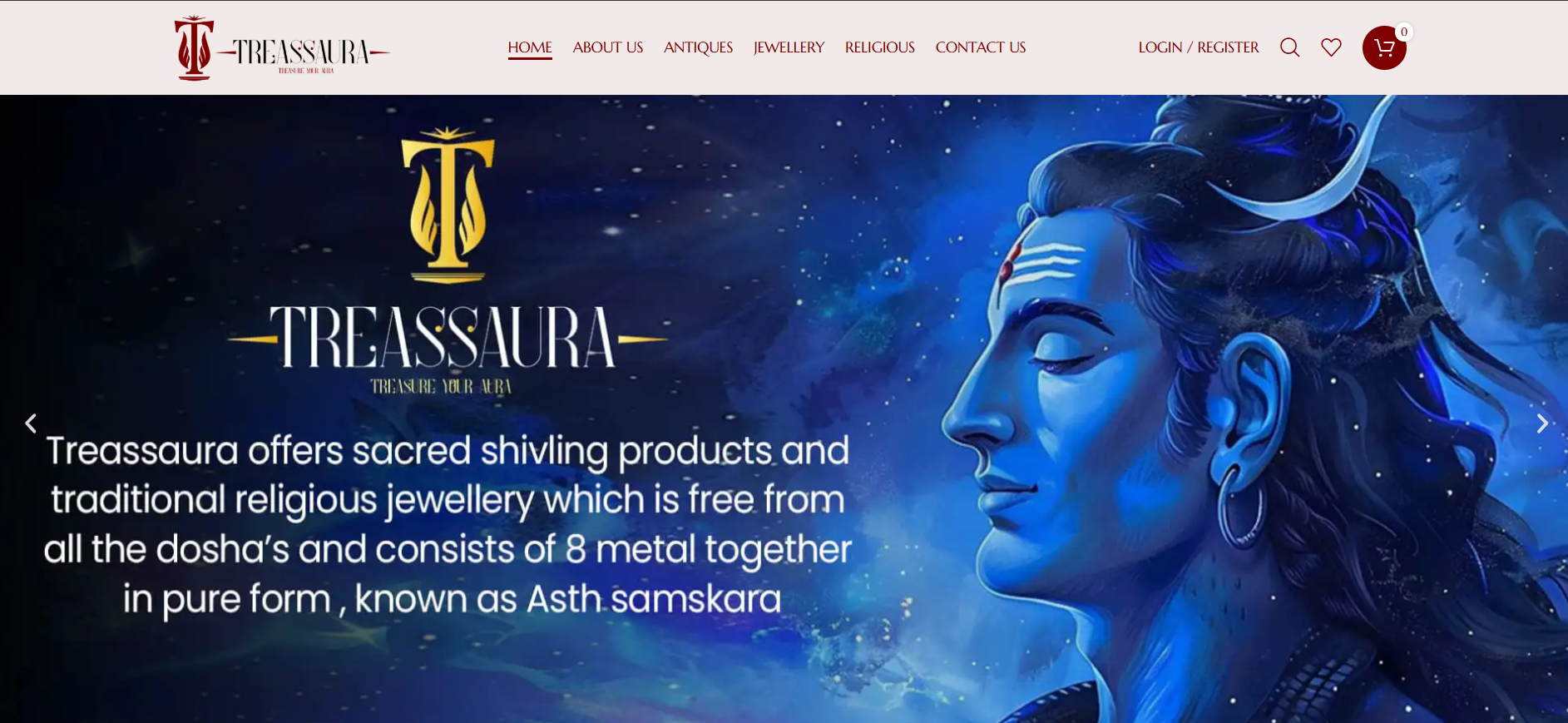Viewport: 1568px width, 723px height.
Task: Click the banner text about shivling products
Action: pos(448,524)
